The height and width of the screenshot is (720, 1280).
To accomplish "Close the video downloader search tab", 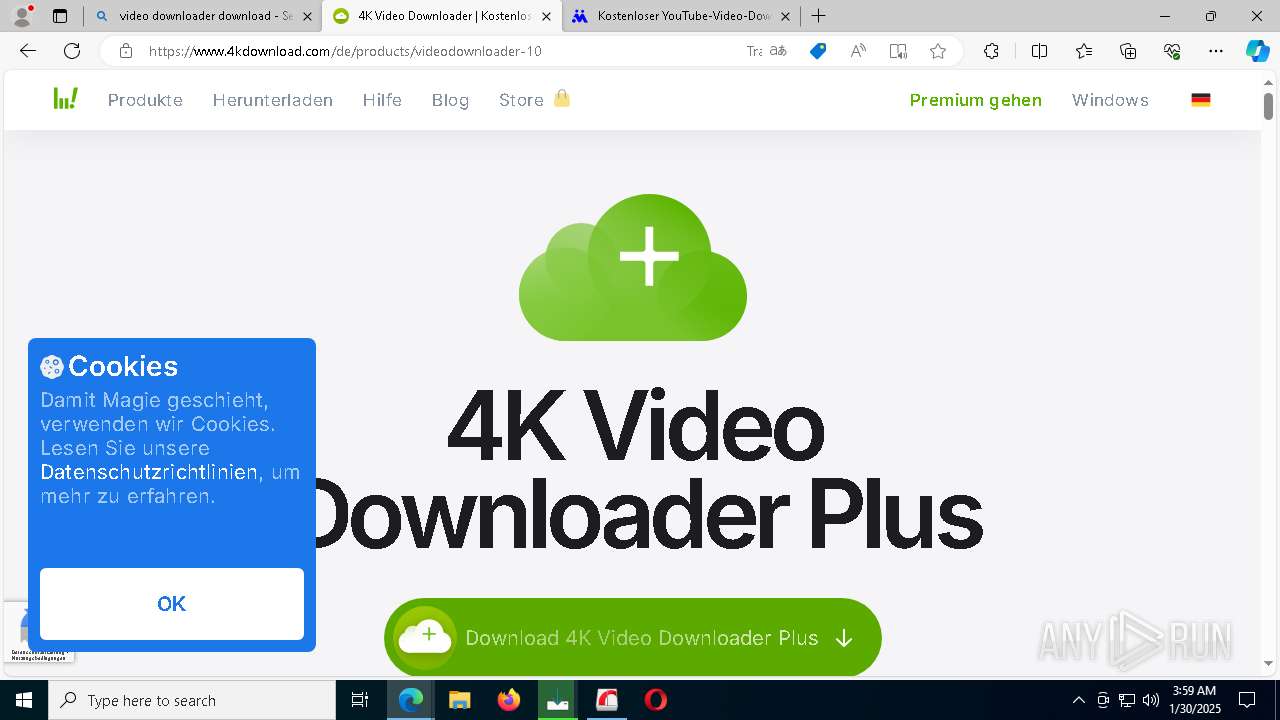I will point(307,16).
